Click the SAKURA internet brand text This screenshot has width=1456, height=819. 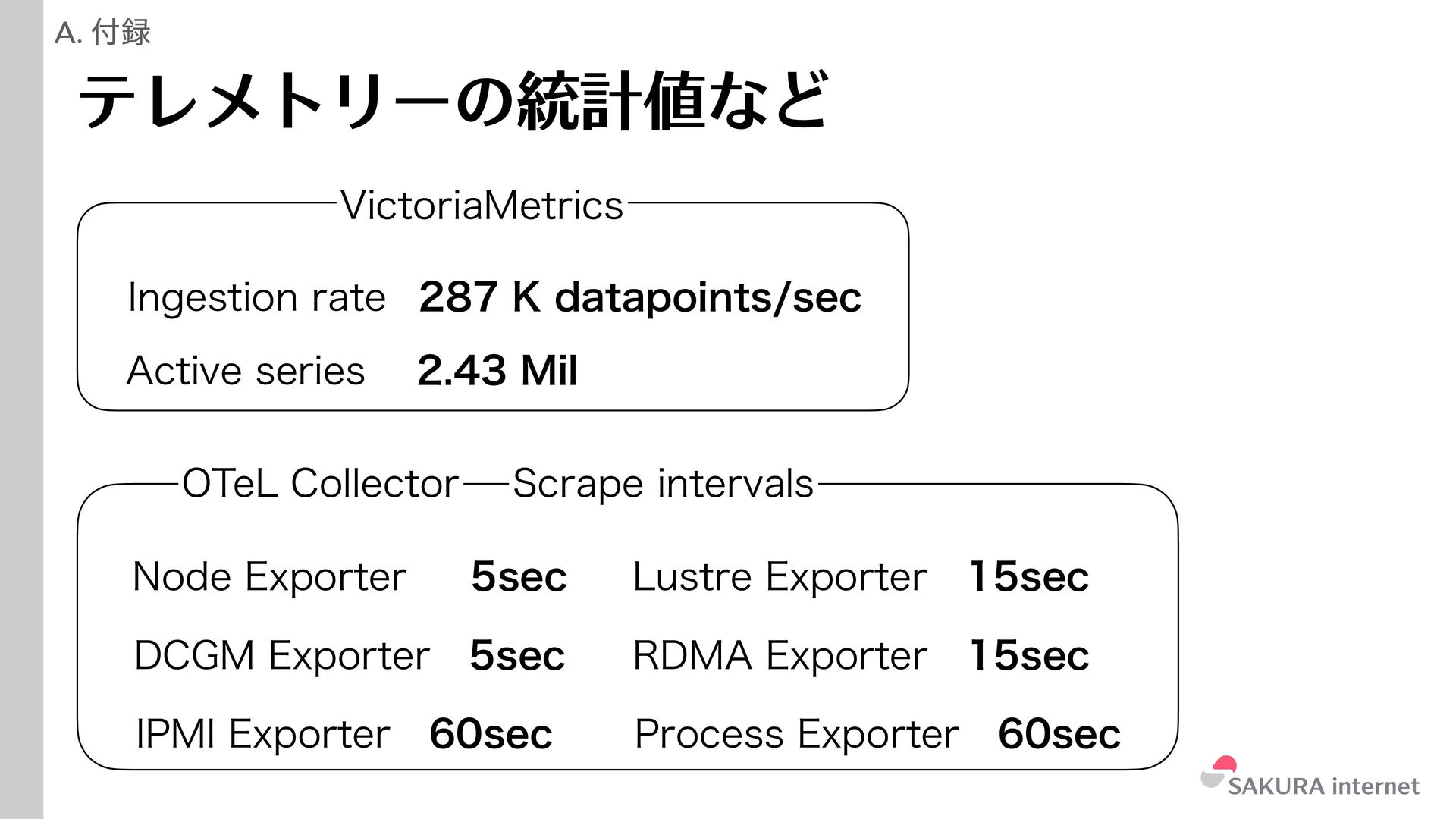click(x=1323, y=786)
